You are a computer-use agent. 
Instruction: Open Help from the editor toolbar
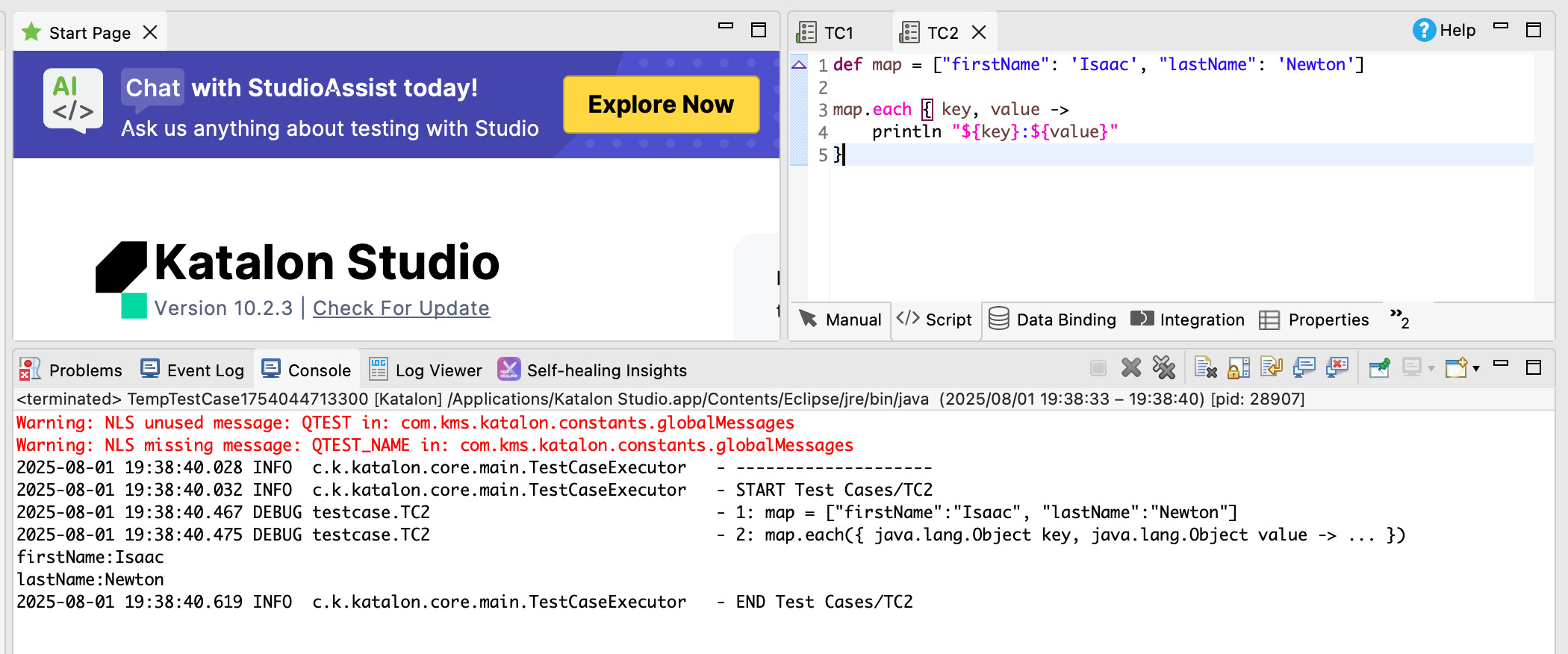(x=1444, y=31)
